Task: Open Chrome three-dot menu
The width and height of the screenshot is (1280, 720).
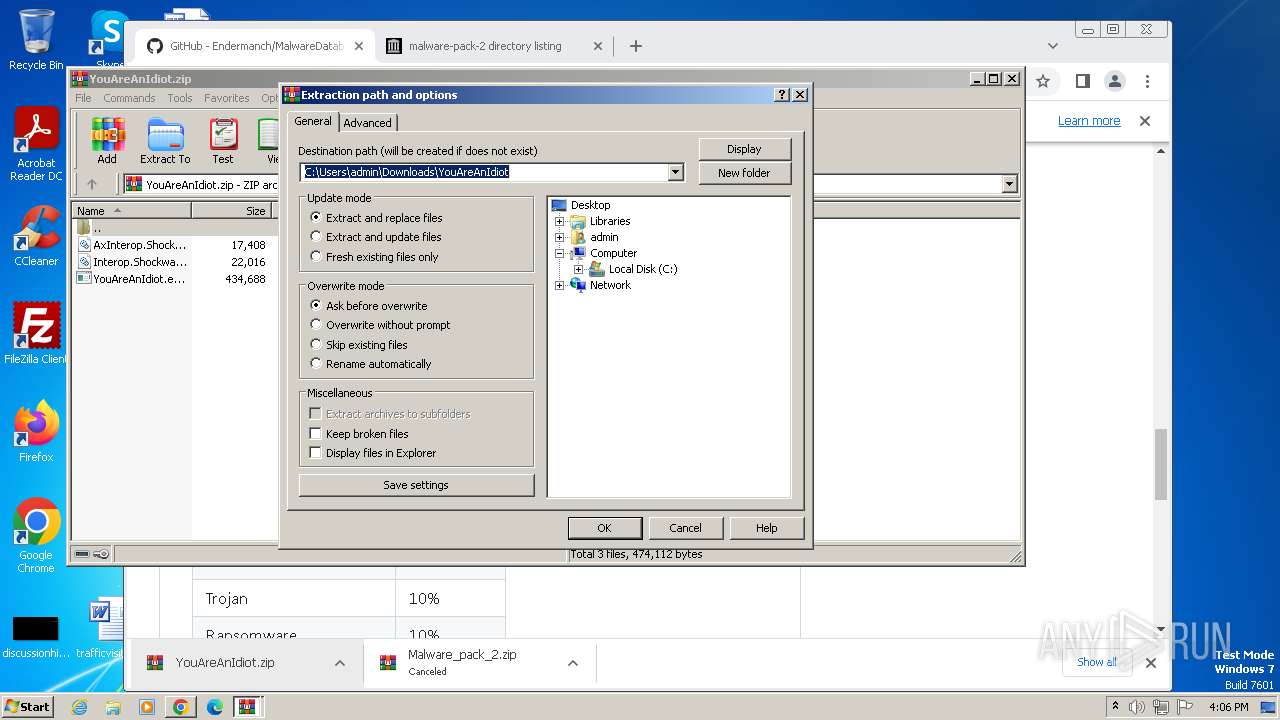Action: tap(1147, 81)
